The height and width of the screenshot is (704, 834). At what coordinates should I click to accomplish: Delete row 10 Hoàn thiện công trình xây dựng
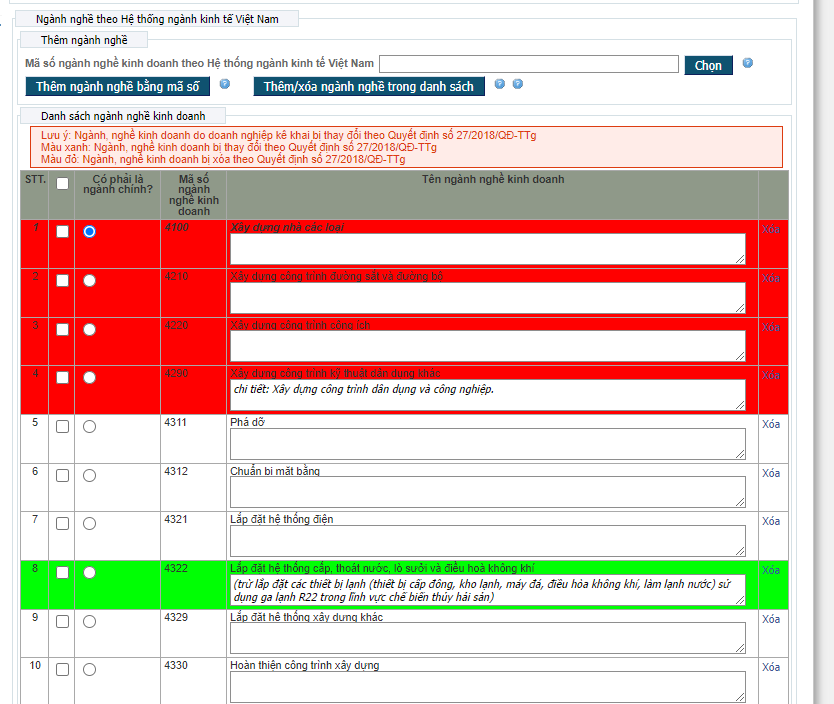tap(770, 668)
